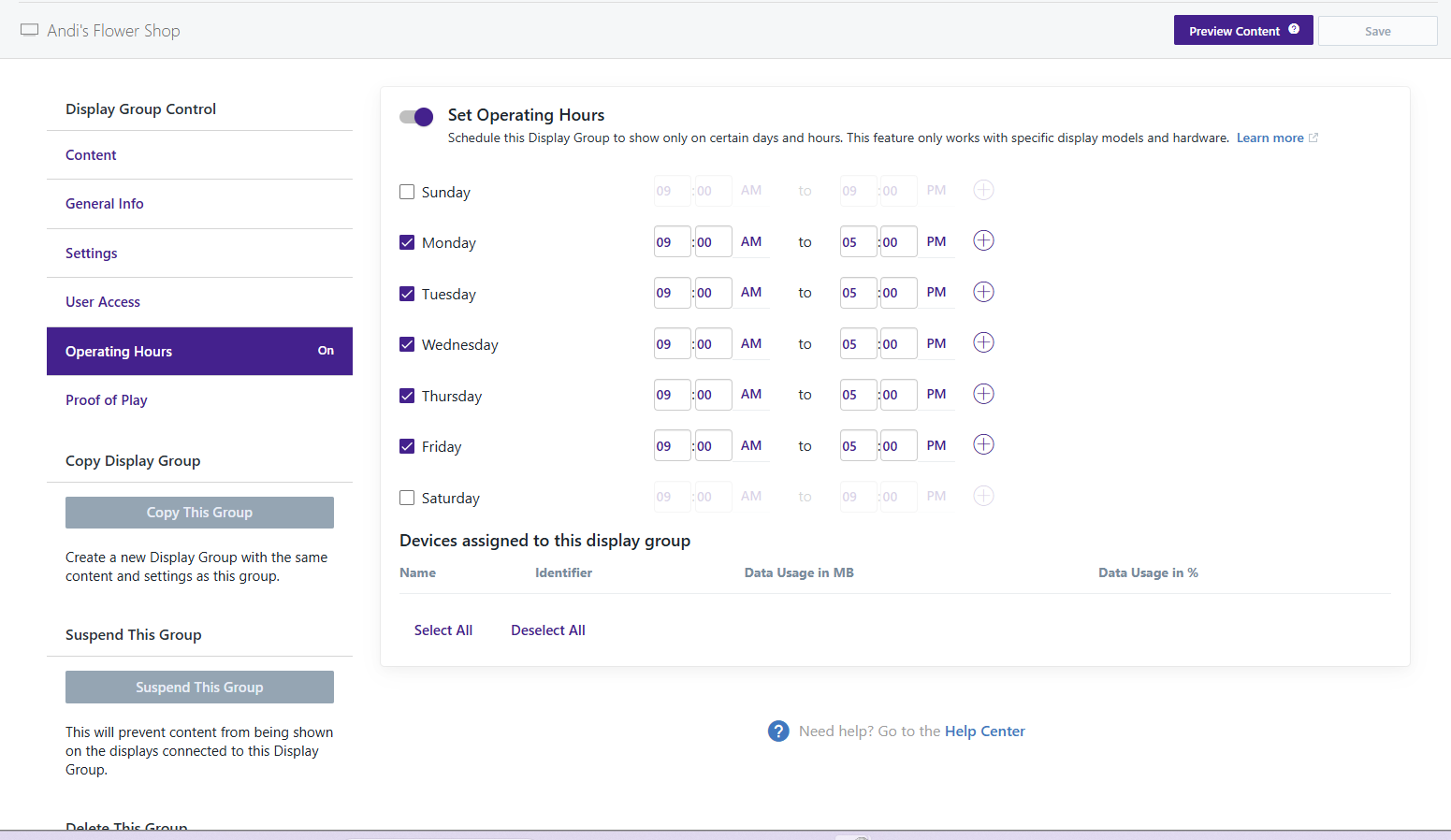Screen dimensions: 1451x840
Task: Open the Settings menu item
Action: pos(199,253)
